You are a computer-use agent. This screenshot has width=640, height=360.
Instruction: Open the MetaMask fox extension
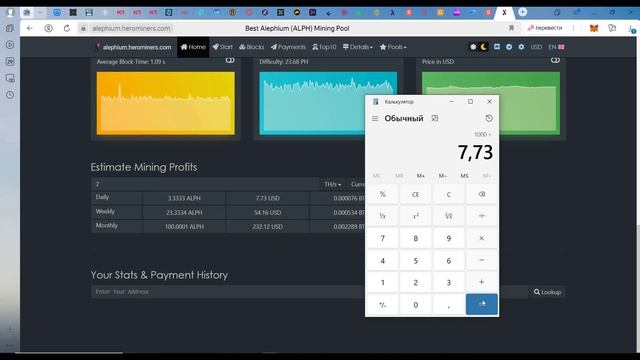coord(594,28)
